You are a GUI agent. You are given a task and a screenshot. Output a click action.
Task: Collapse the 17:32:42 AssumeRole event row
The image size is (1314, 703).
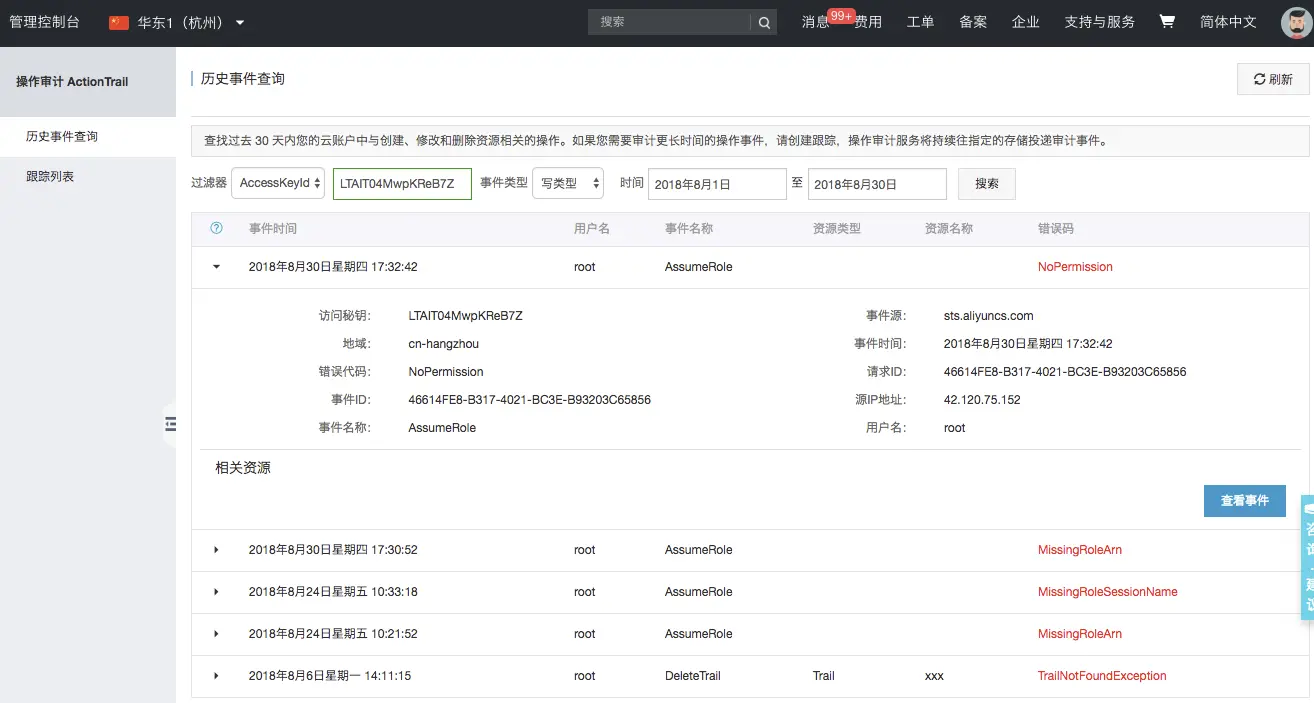[216, 267]
